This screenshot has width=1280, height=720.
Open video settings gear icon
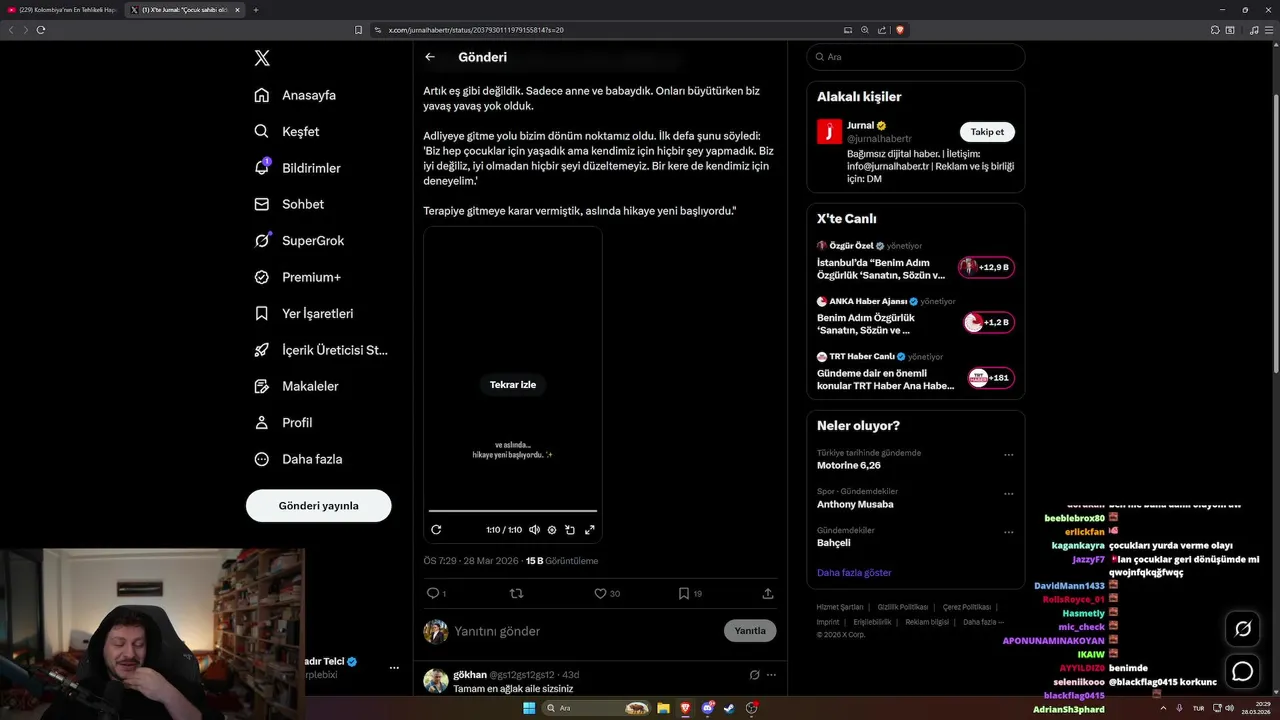click(x=552, y=530)
